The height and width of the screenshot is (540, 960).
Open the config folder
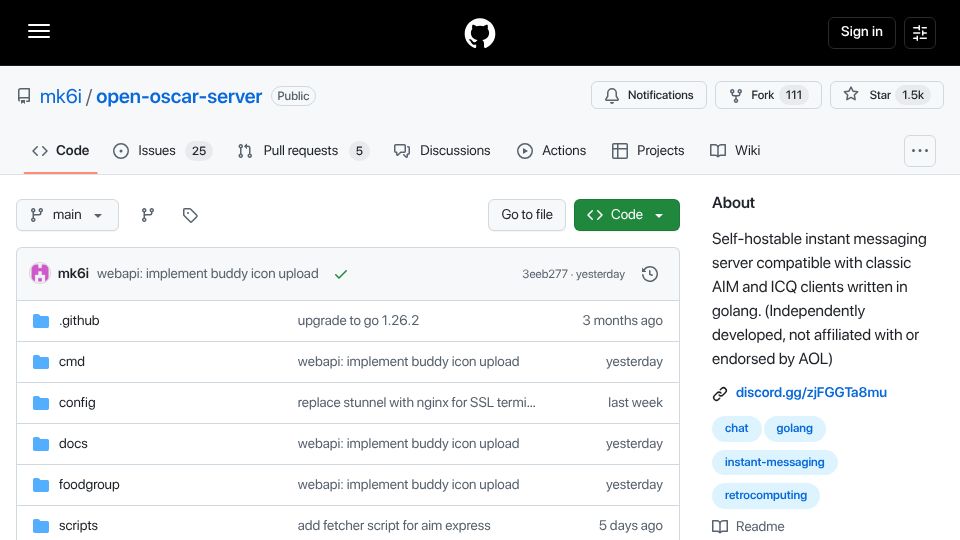pyautogui.click(x=77, y=403)
